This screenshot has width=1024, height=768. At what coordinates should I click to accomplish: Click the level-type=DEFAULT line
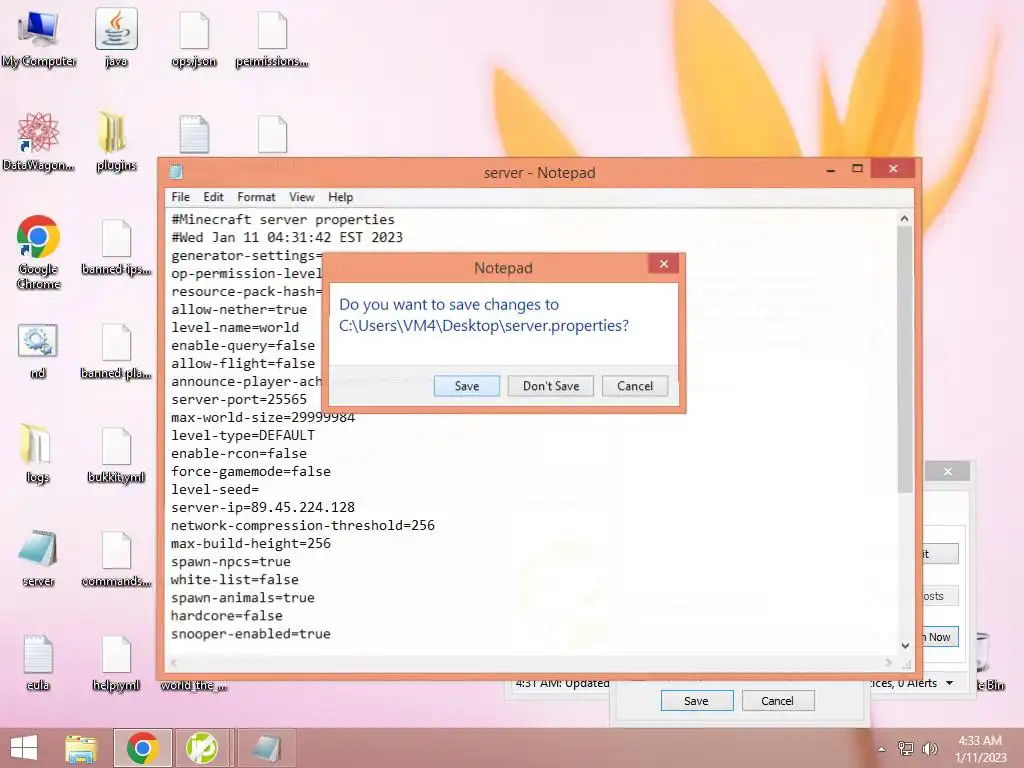[x=243, y=435]
